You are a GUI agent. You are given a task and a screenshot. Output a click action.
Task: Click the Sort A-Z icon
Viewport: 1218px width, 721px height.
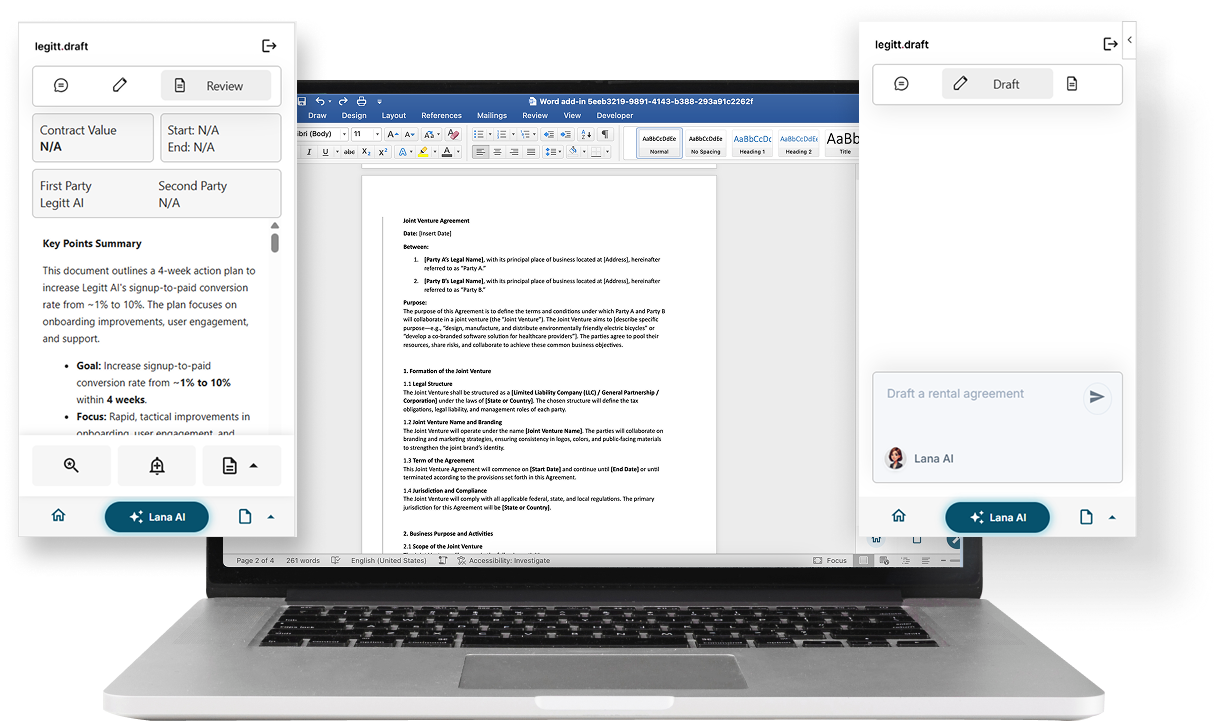[586, 134]
